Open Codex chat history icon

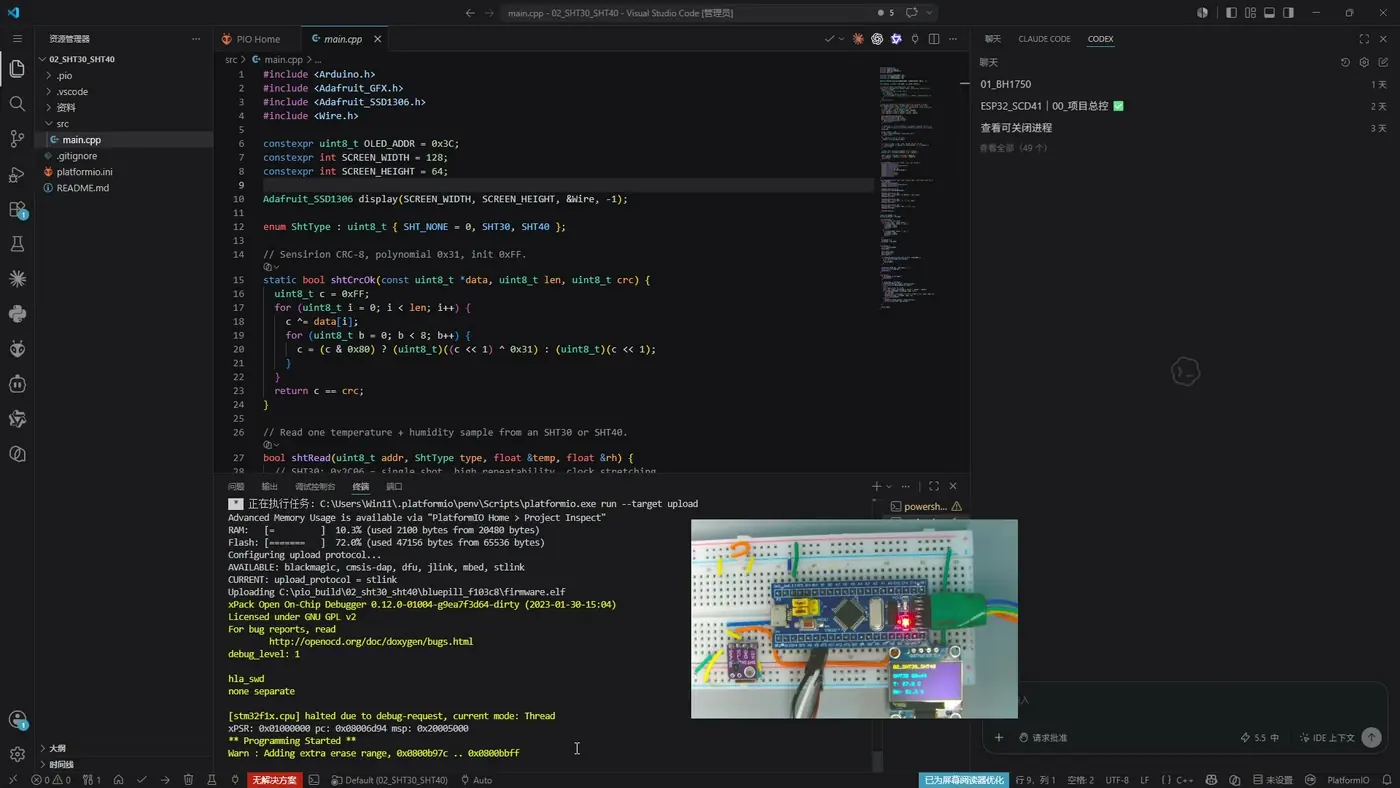click(x=1345, y=62)
